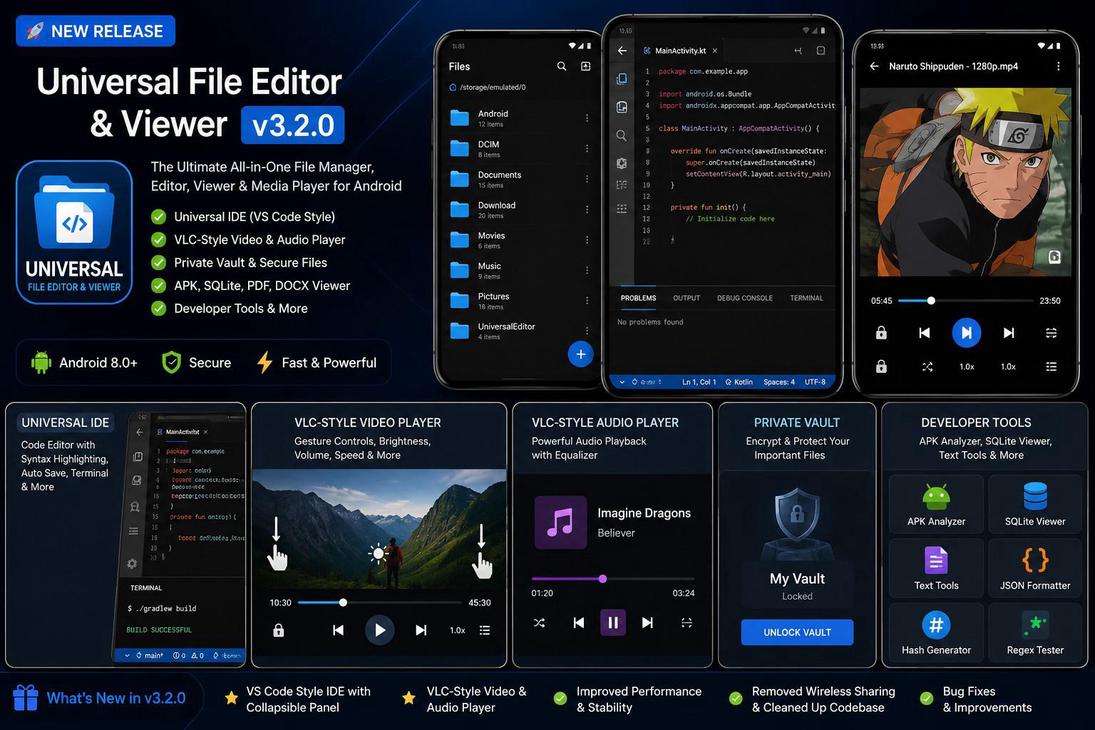Switch to the TERMINAL panel tab

coord(807,298)
